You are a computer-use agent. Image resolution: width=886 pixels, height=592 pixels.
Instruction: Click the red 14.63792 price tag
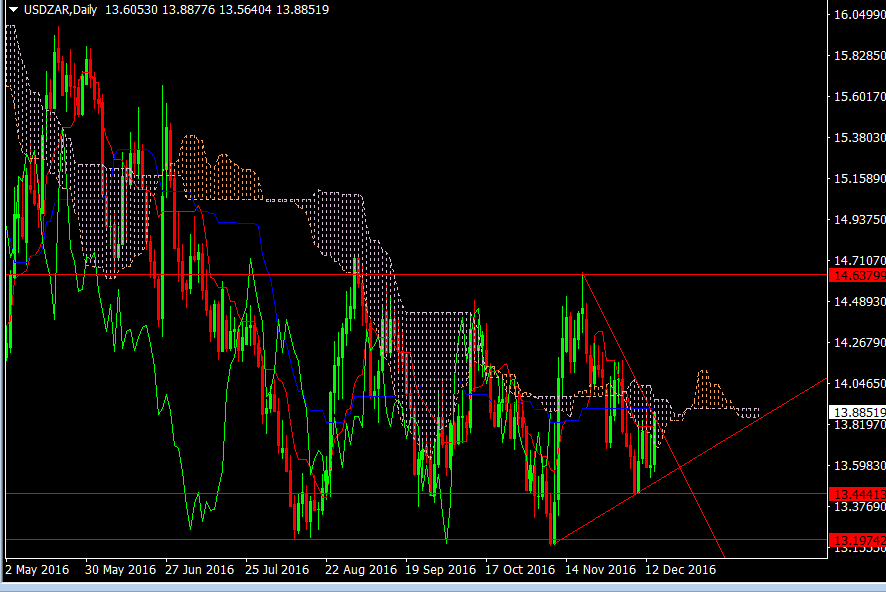point(858,275)
